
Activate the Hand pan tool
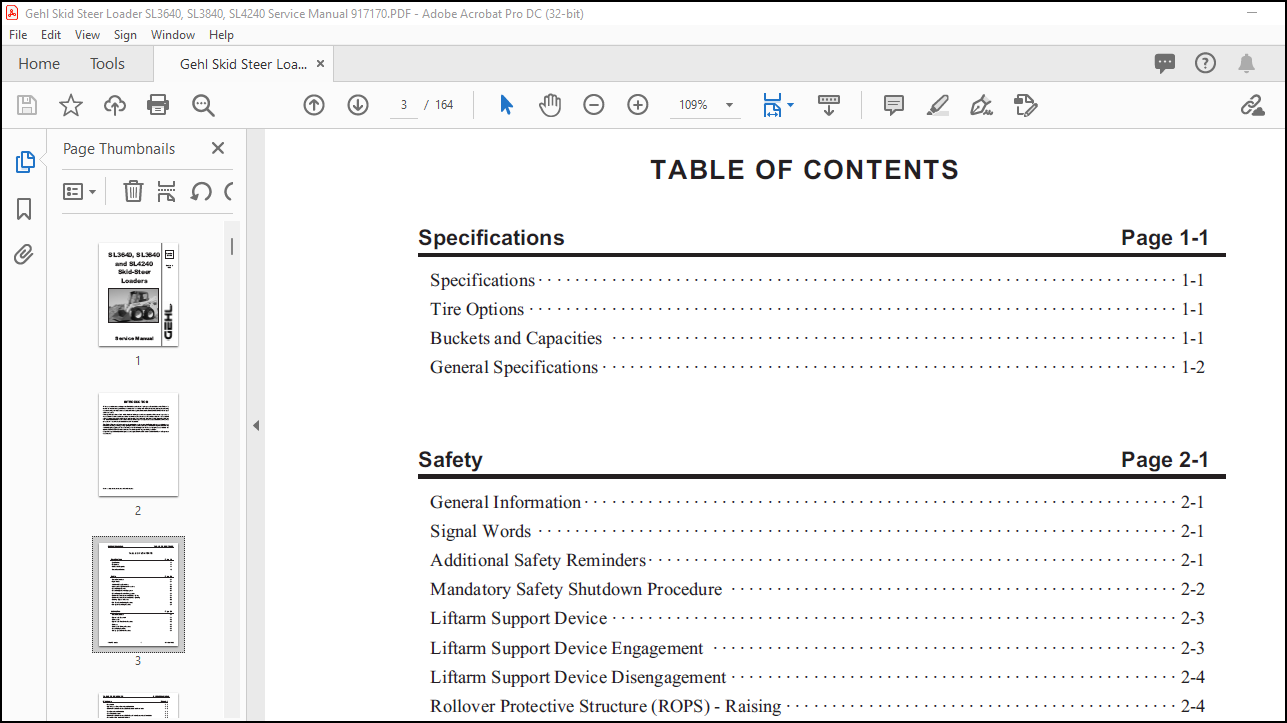pyautogui.click(x=550, y=105)
